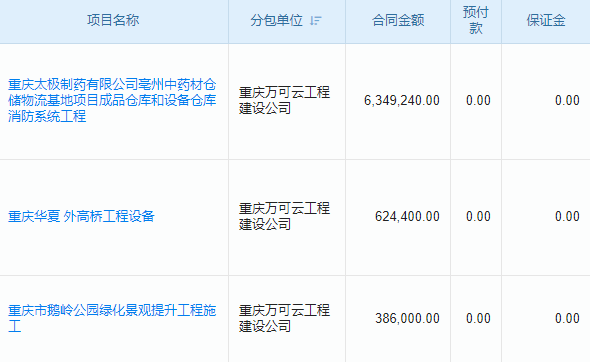Image resolution: width=590 pixels, height=362 pixels.
Task: Click the 合同金额 column header
Action: click(x=398, y=20)
